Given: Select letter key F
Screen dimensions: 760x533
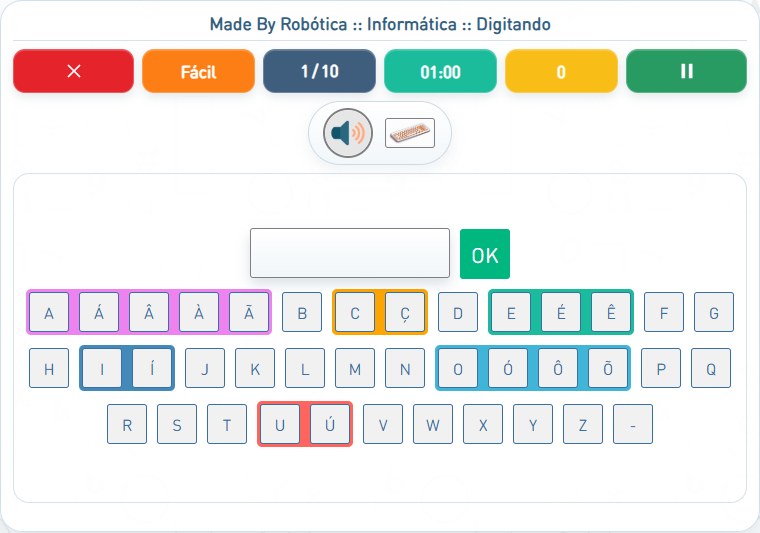Looking at the screenshot, I should (x=664, y=312).
